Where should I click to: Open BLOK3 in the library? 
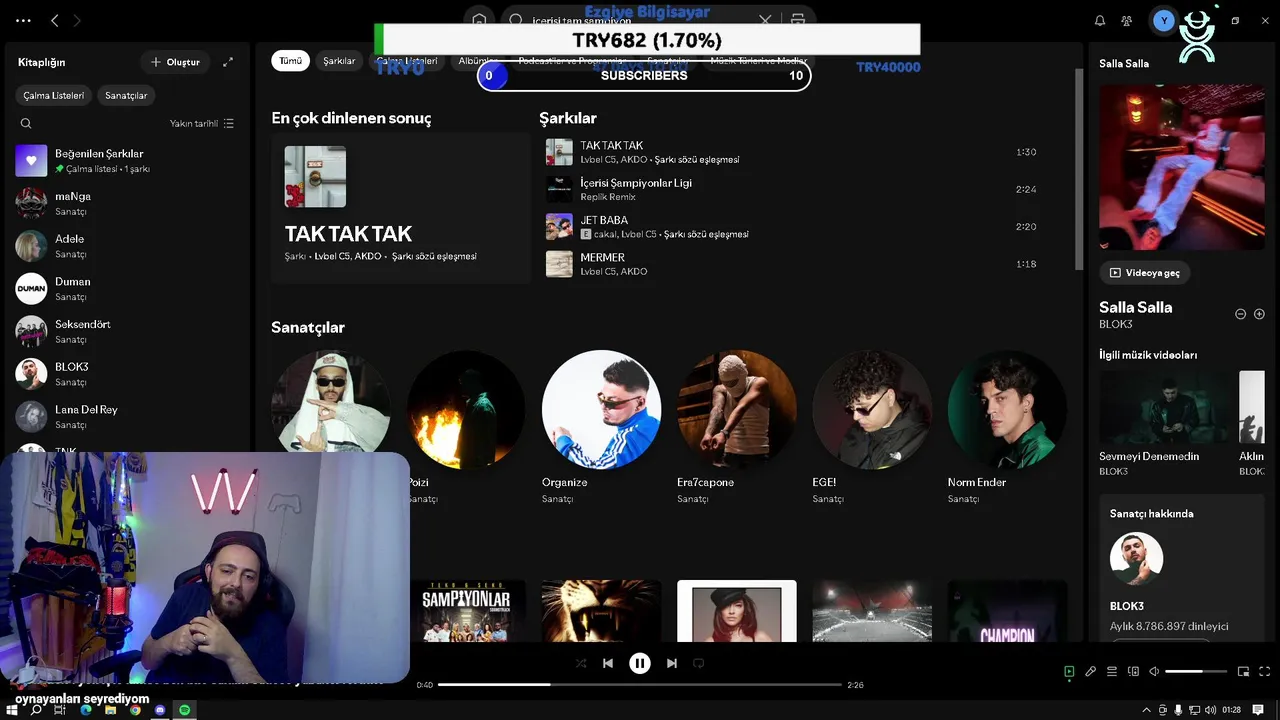pos(127,374)
